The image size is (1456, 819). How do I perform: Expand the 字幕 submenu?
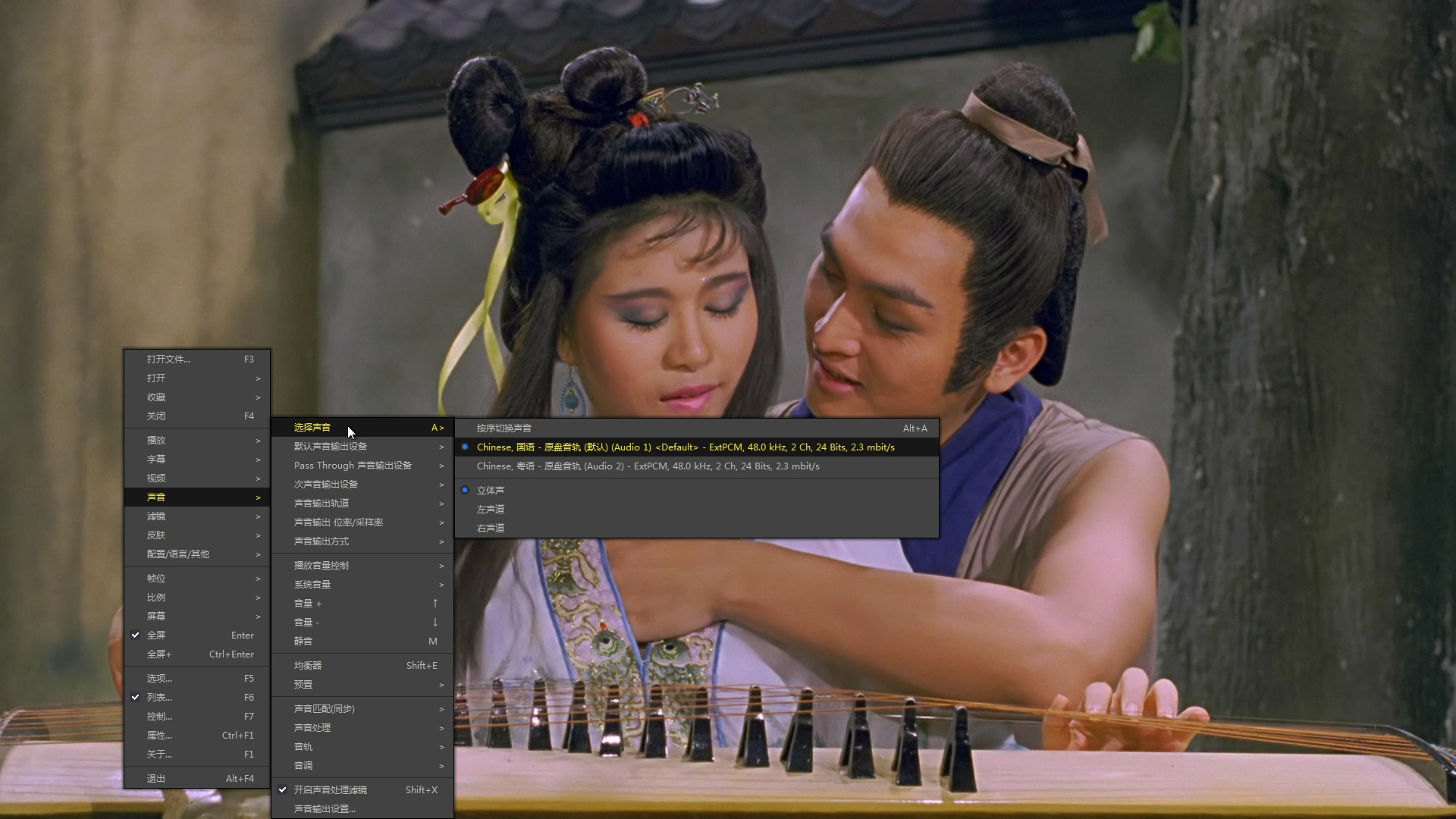click(197, 460)
